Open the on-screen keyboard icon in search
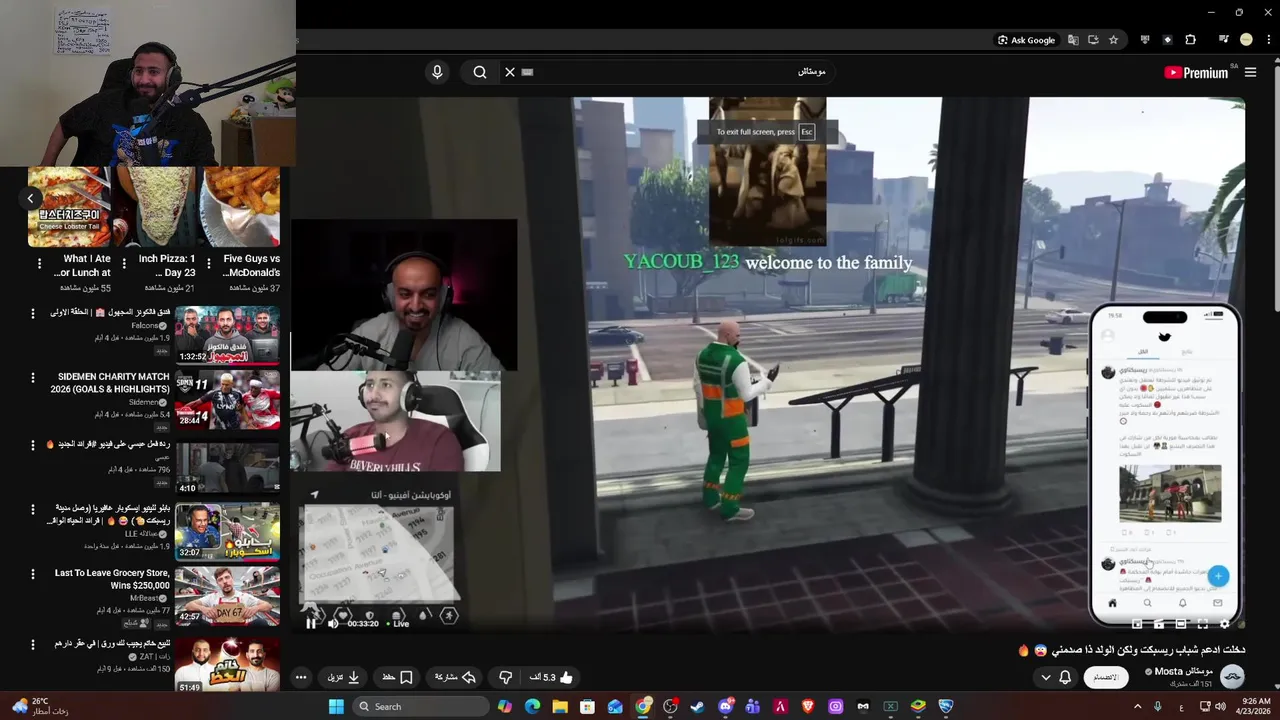The image size is (1280, 720). click(528, 72)
